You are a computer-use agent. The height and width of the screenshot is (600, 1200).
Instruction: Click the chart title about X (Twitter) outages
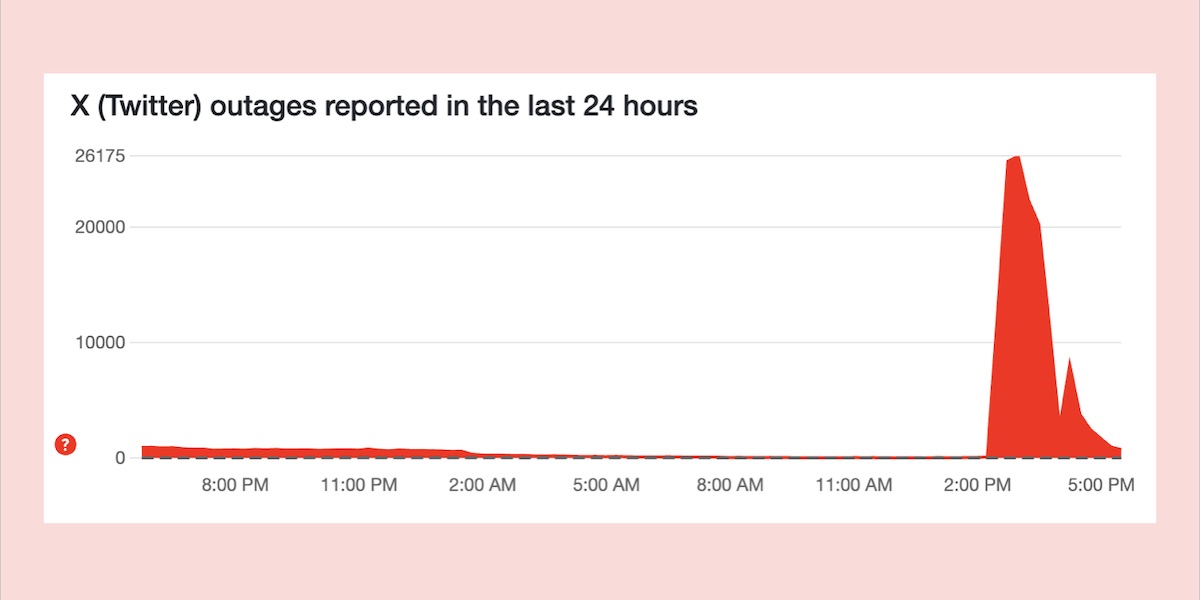point(384,106)
